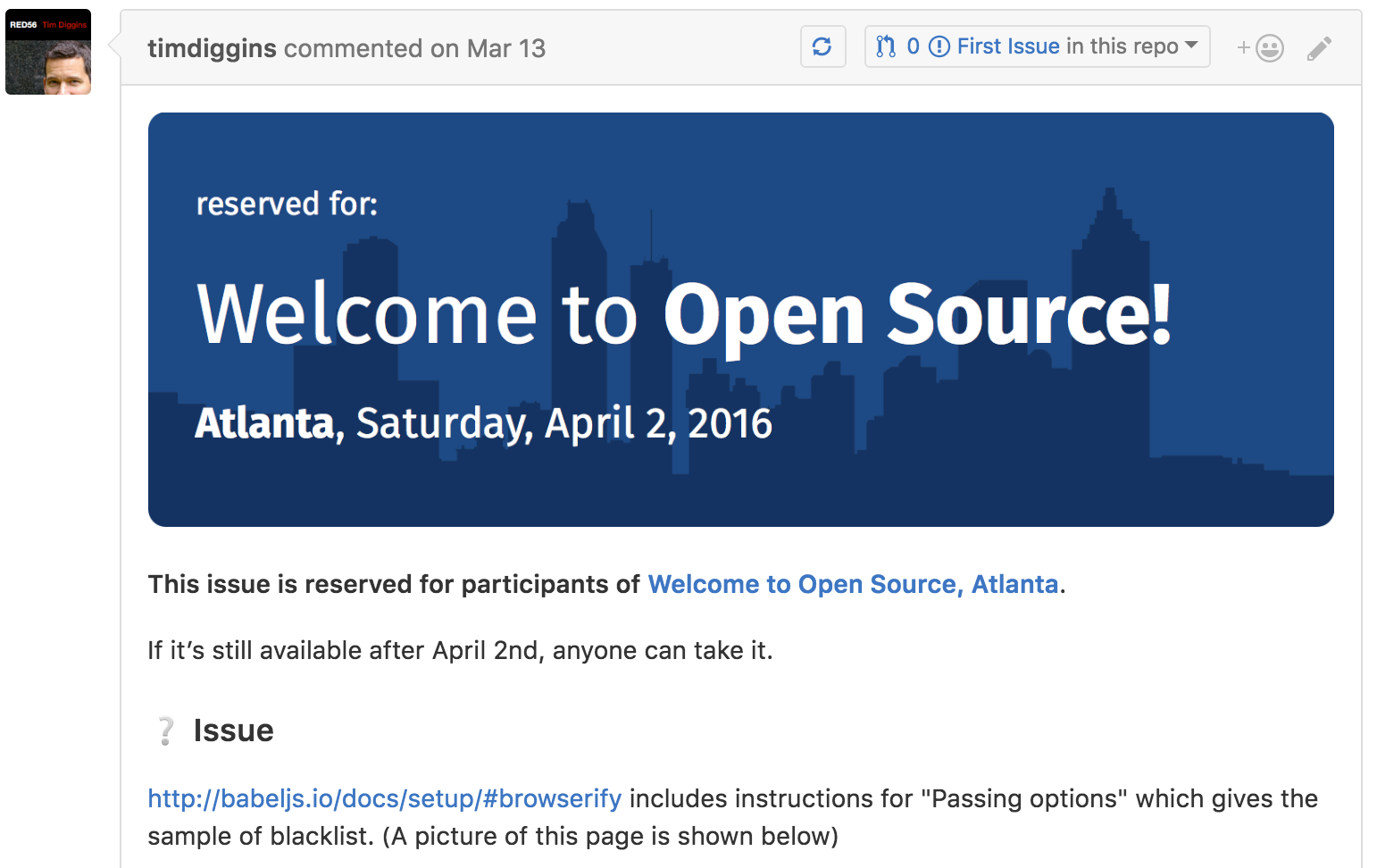Screen dimensions: 1377x868
Task: Click the 'in this repo' label text
Action: point(1122,46)
